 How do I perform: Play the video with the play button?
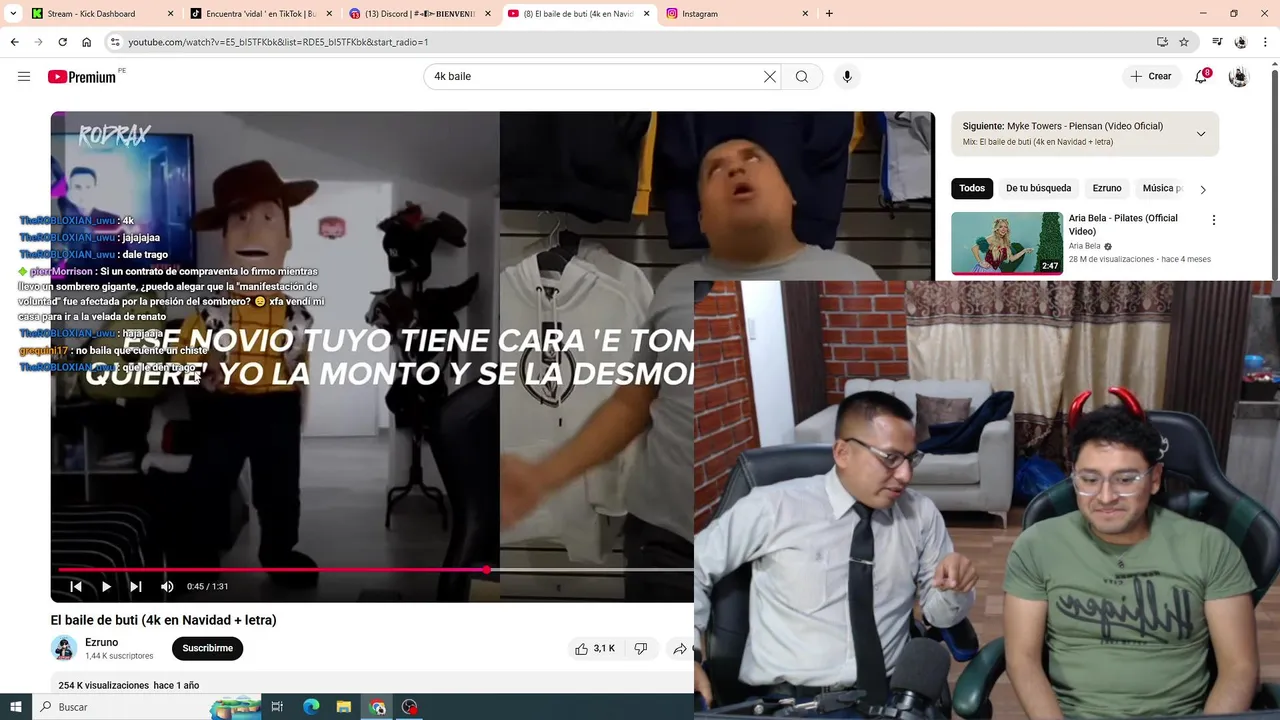106,587
